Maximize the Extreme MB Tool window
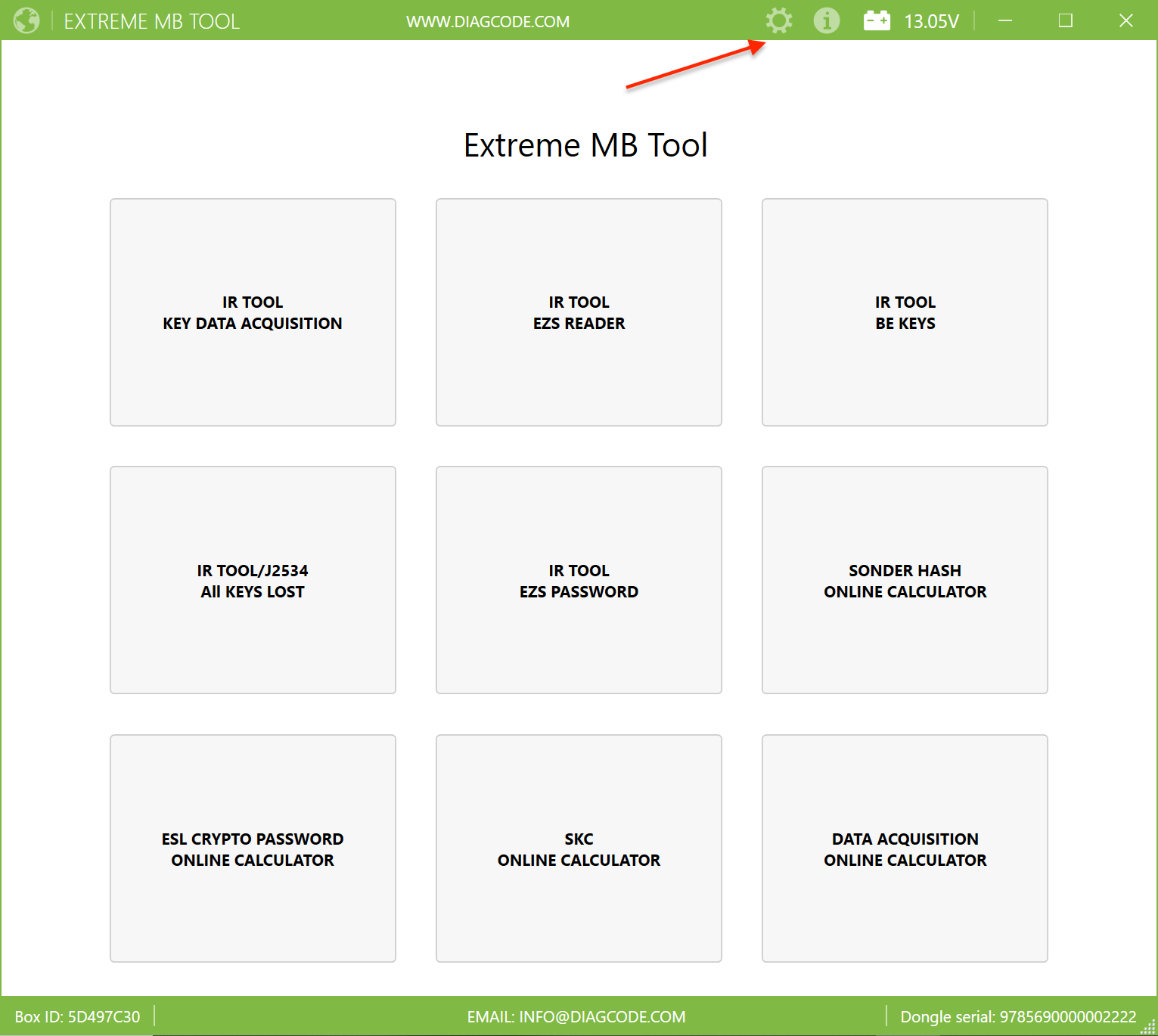 pos(1066,20)
